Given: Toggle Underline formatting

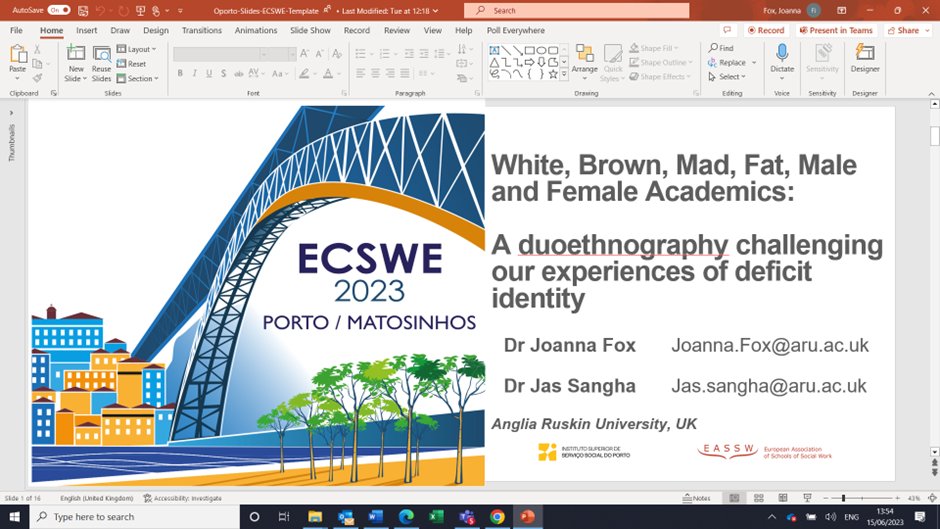Looking at the screenshot, I should coord(209,73).
